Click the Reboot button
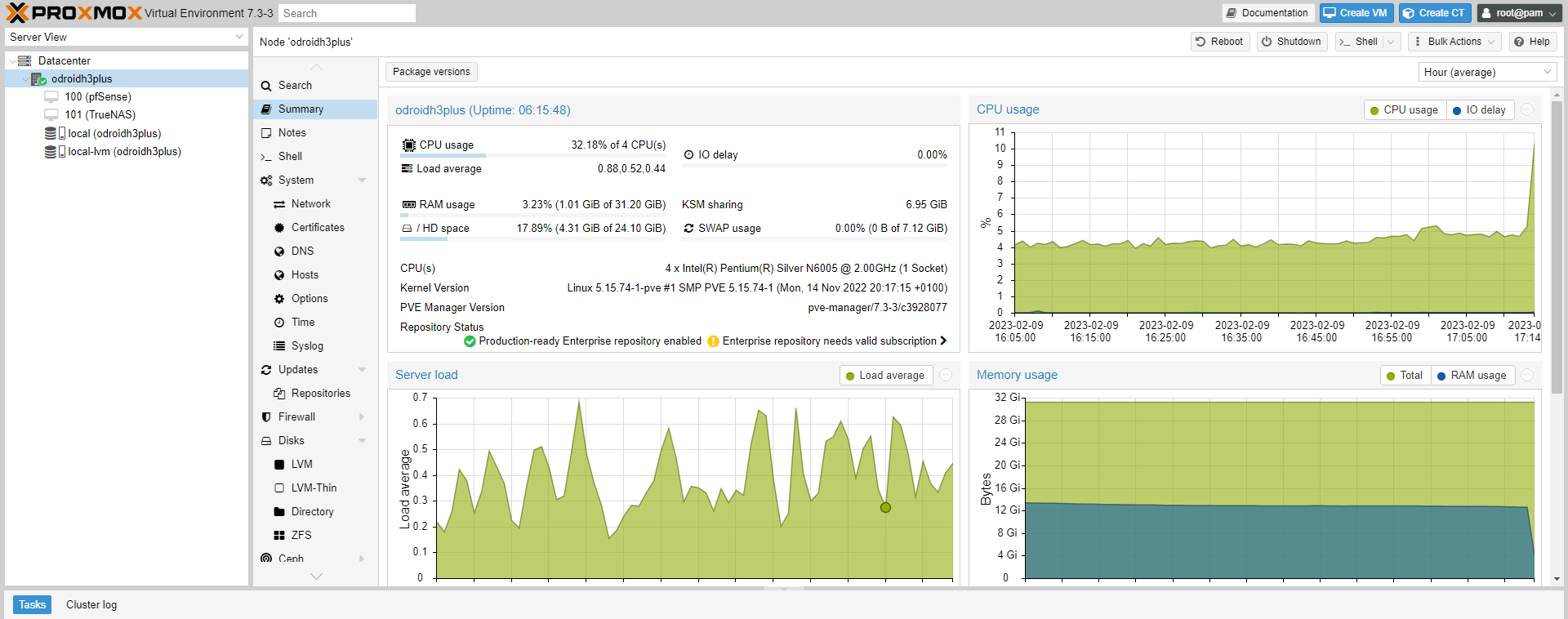The width and height of the screenshot is (1568, 619). coord(1220,42)
